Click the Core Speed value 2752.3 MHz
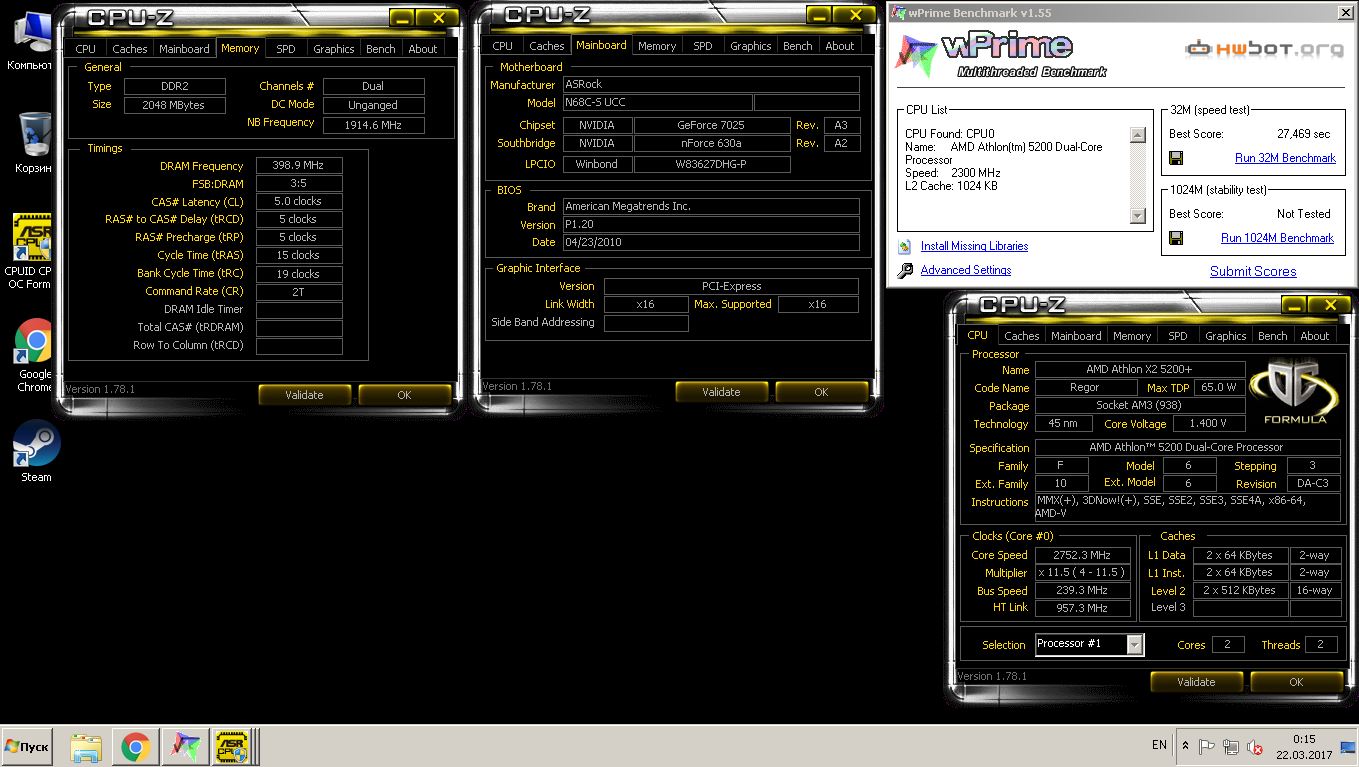Screen dimensions: 1359x767 coord(1081,555)
